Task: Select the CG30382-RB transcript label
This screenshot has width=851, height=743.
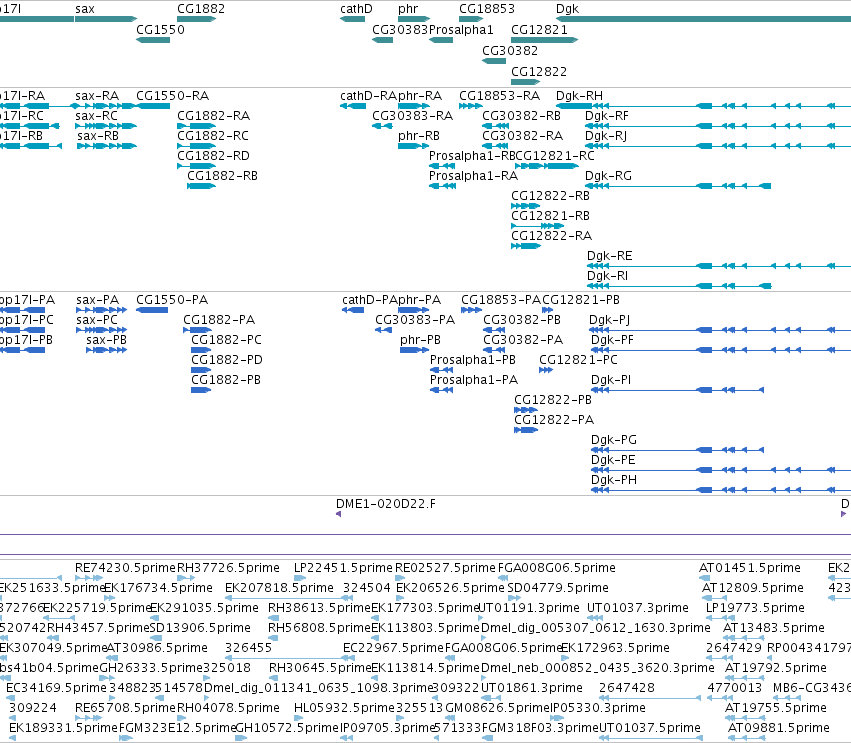Action: [522, 116]
